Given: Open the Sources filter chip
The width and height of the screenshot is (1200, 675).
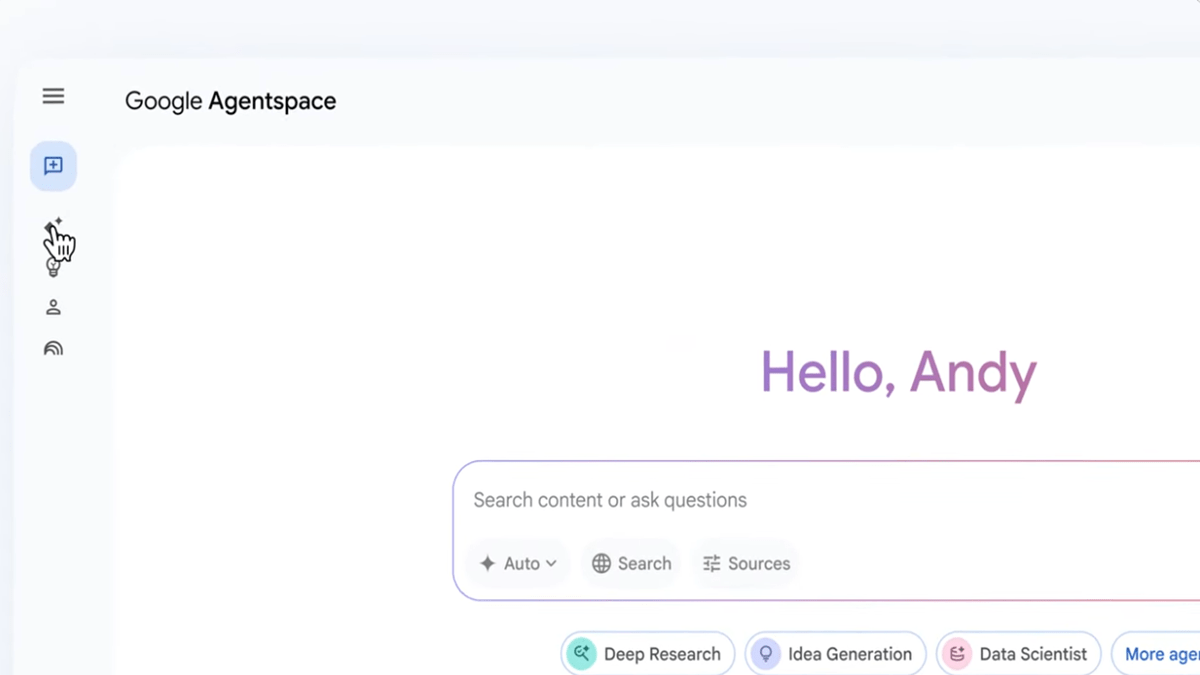Looking at the screenshot, I should (x=746, y=564).
